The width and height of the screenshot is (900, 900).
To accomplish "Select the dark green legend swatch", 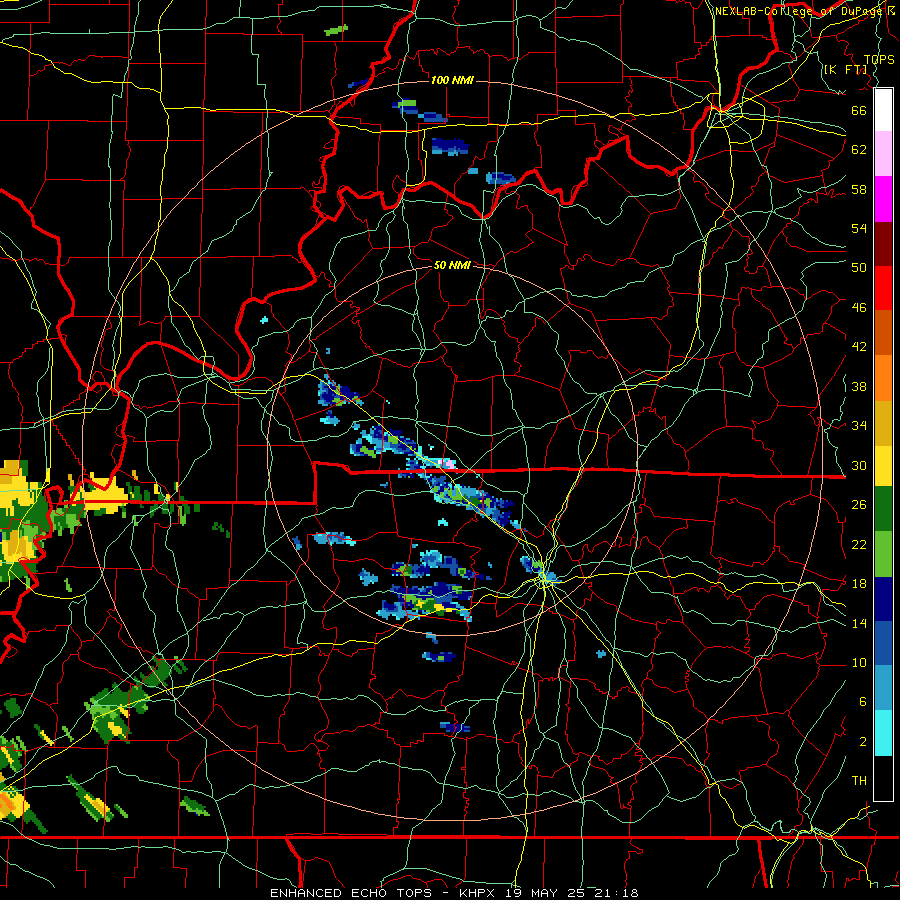I will click(x=883, y=509).
